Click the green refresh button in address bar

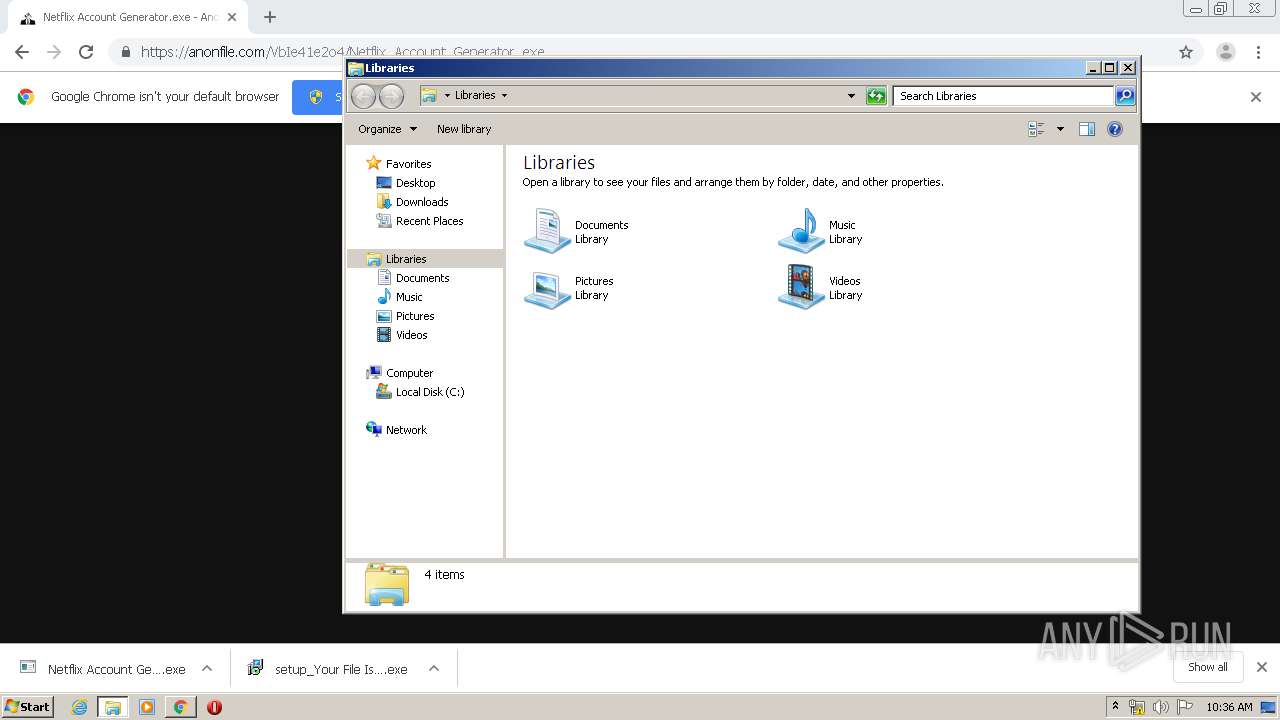876,96
